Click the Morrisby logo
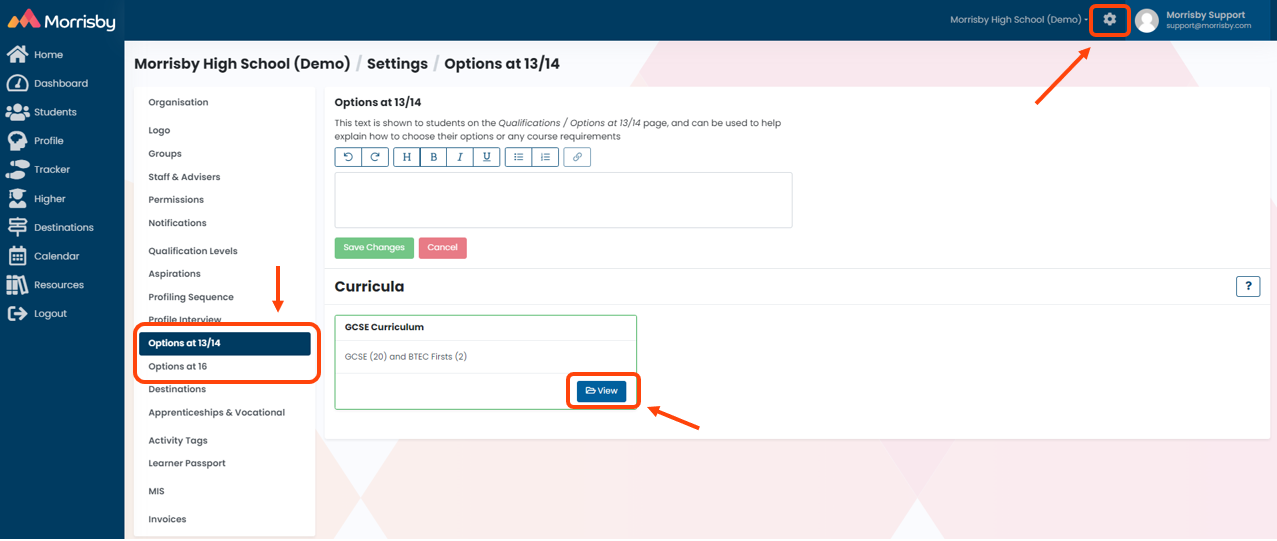This screenshot has height=541, width=1277. [61, 20]
